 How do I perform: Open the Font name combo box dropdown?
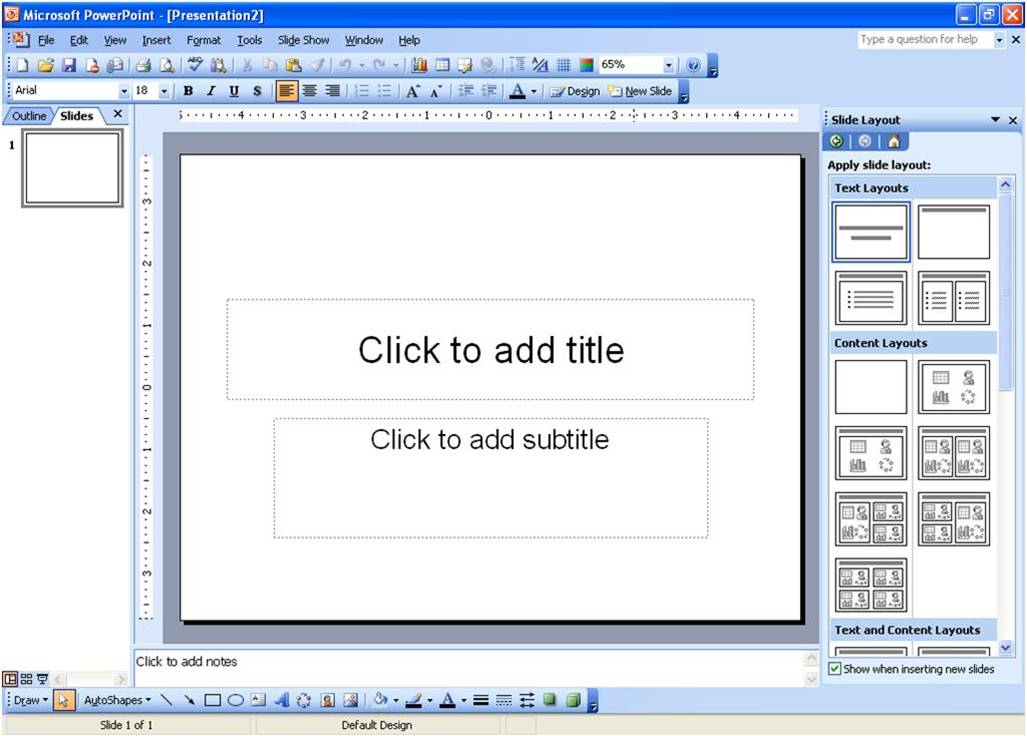tap(124, 91)
